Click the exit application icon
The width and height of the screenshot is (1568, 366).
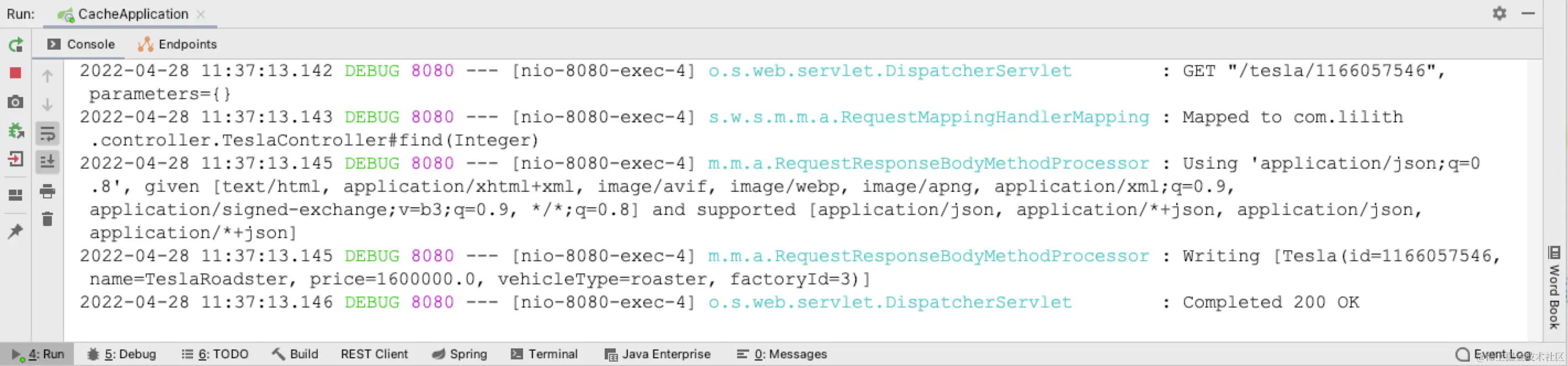(16, 159)
